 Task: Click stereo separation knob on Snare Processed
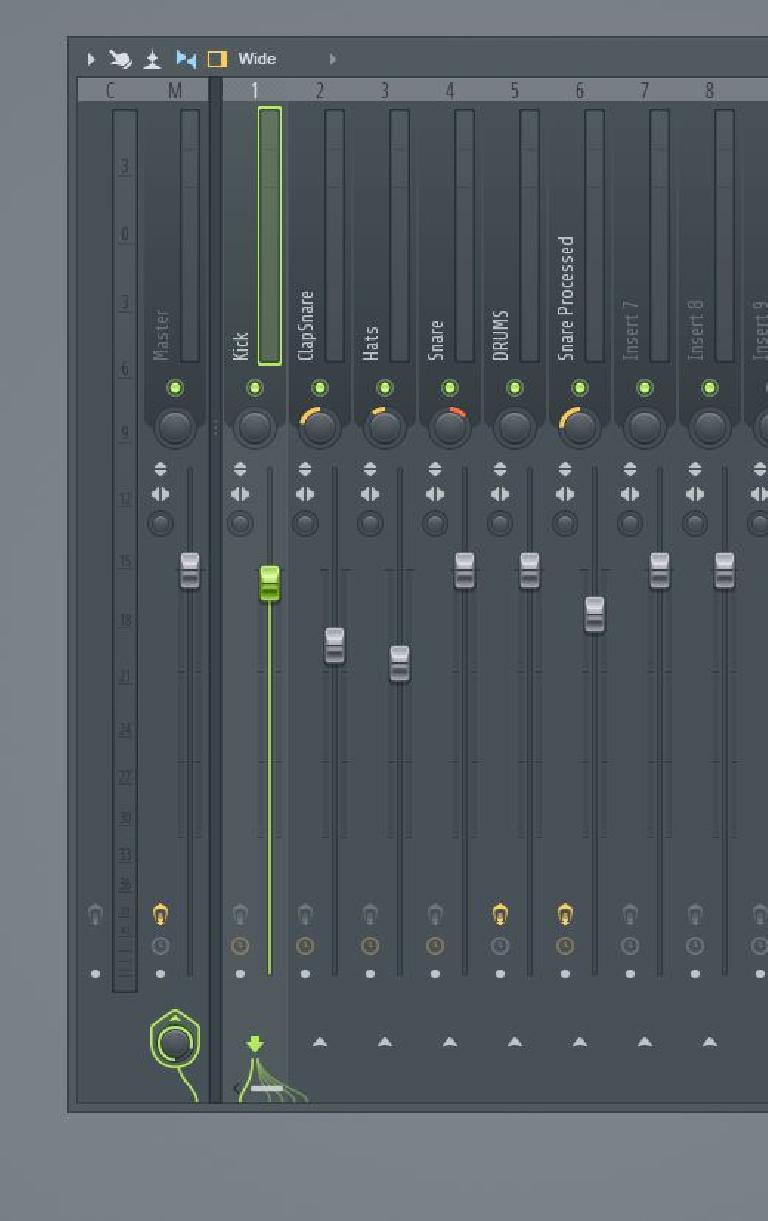tap(565, 523)
